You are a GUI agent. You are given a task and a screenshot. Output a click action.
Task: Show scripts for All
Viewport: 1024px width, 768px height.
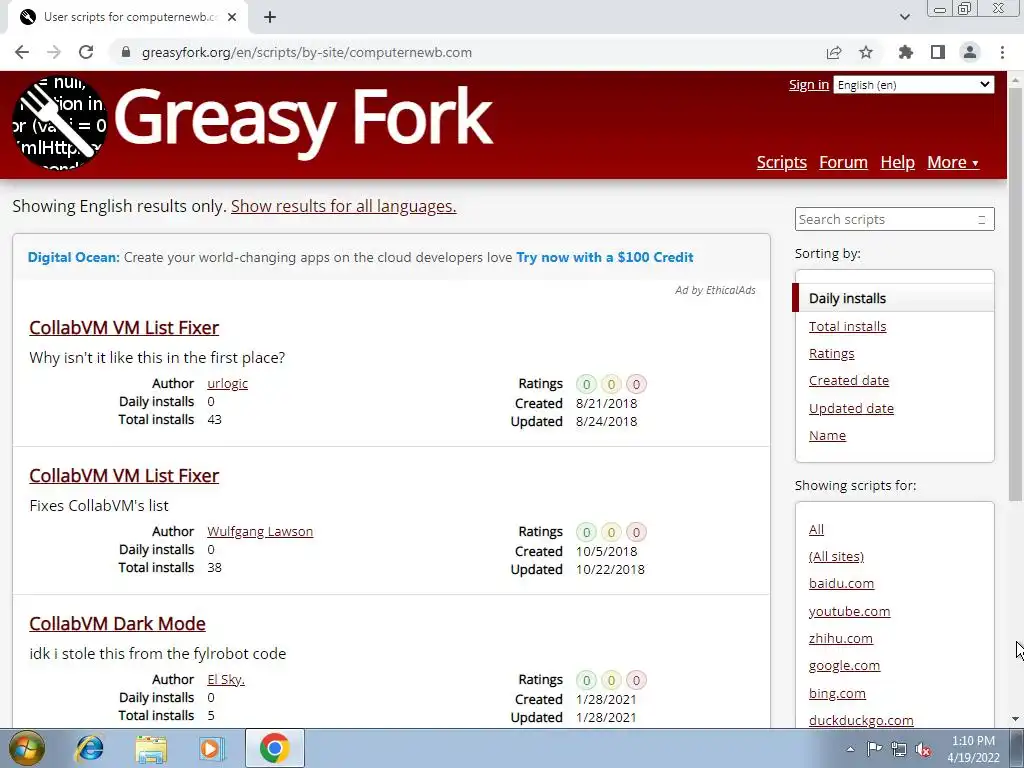pyautogui.click(x=816, y=529)
